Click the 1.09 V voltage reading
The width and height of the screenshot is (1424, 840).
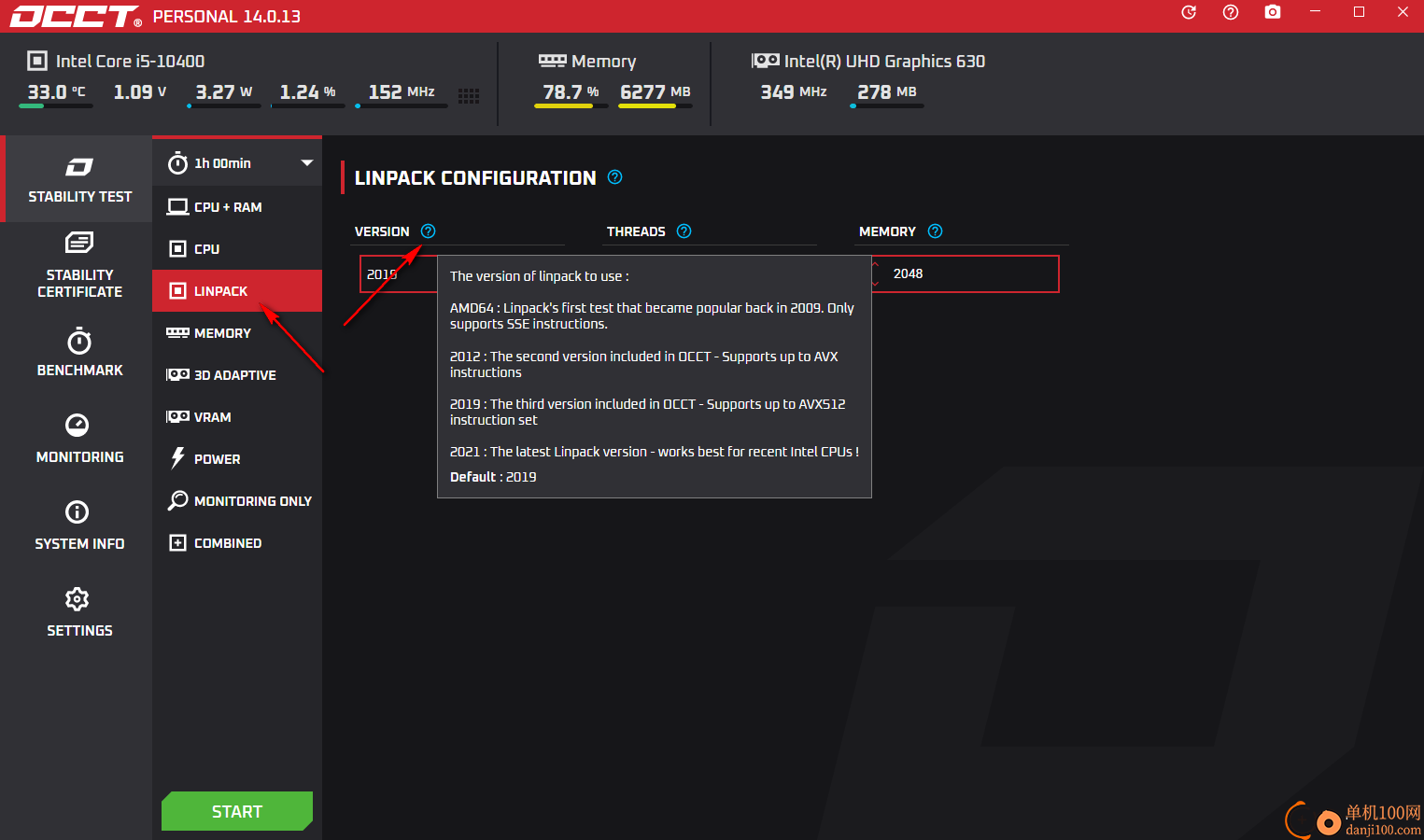coord(140,92)
